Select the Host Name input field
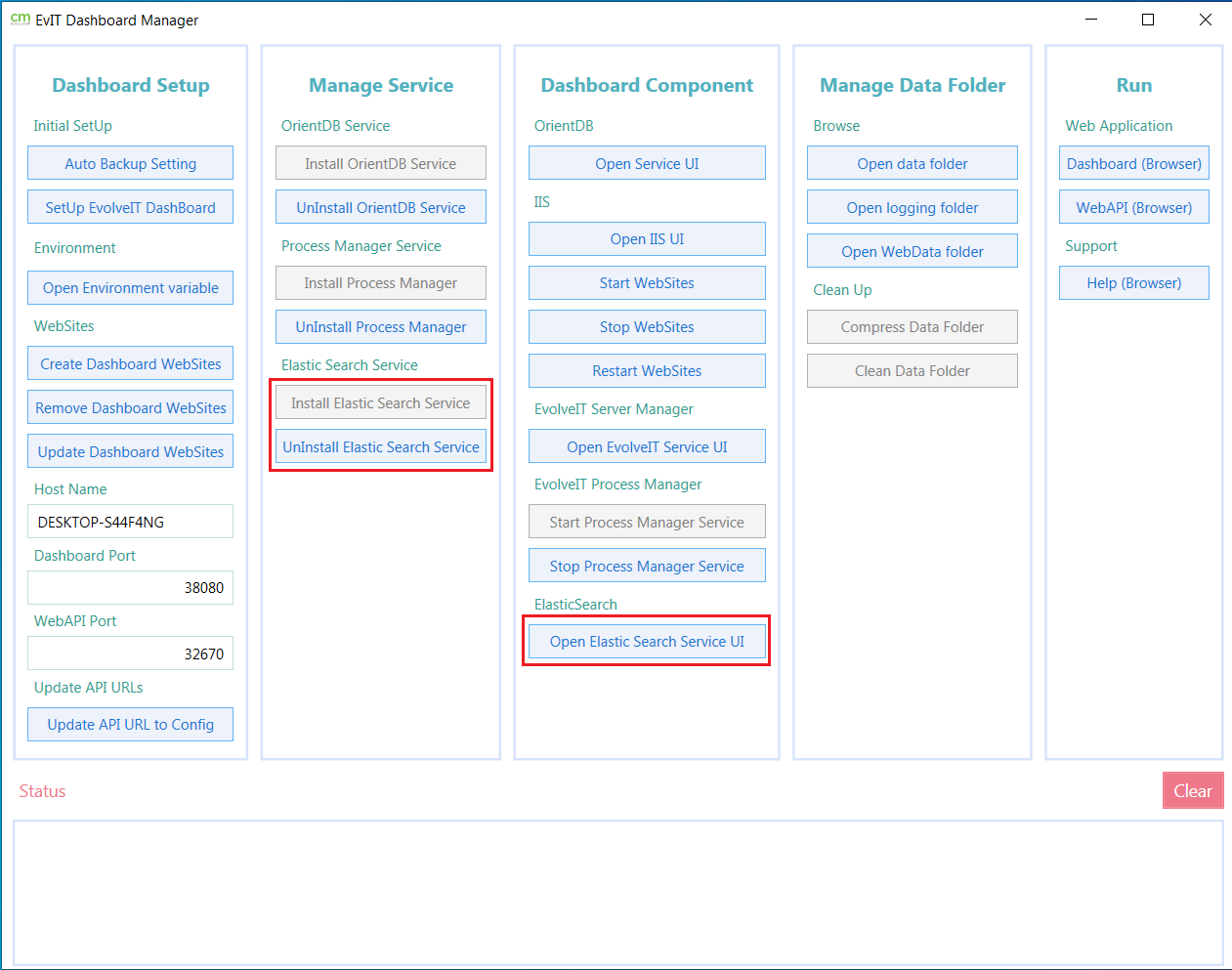This screenshot has height=970, width=1232. 130,522
